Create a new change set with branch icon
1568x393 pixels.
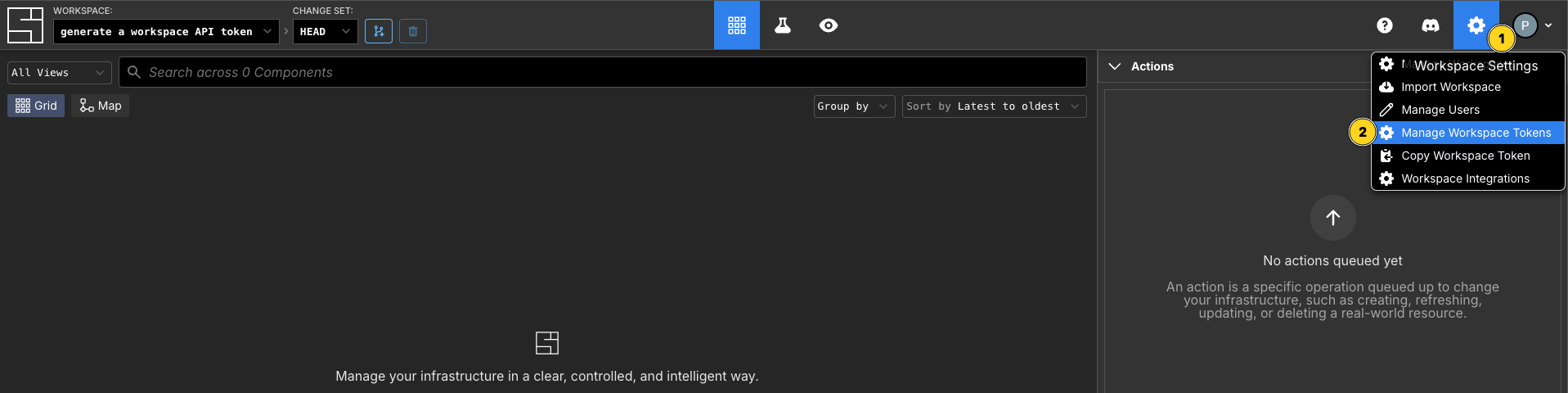pyautogui.click(x=379, y=31)
